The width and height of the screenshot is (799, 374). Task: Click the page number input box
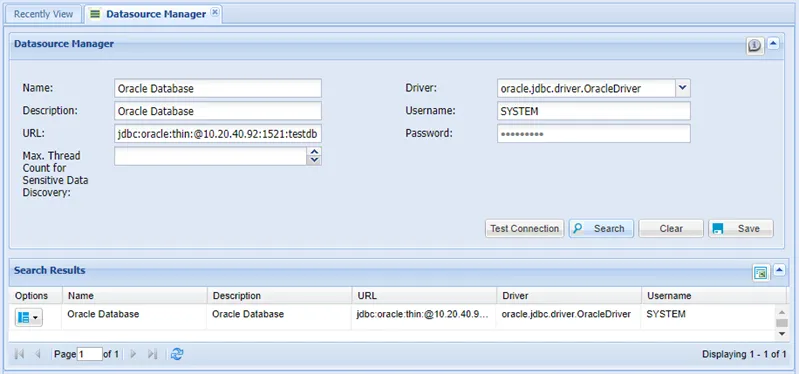tap(90, 354)
